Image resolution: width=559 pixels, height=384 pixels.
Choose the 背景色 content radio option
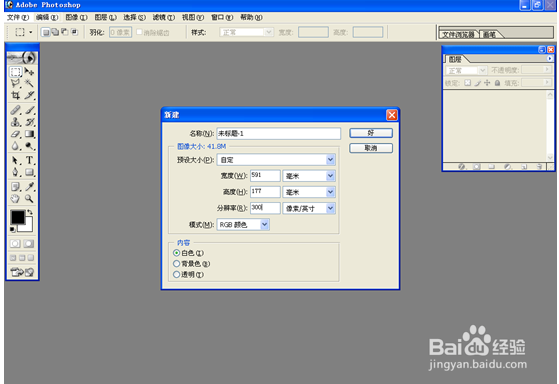coord(176,264)
